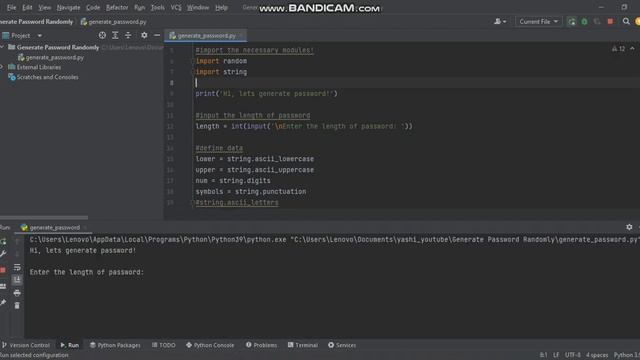The width and height of the screenshot is (640, 360).
Task: Open Run panel settings gear
Action: (x=629, y=227)
